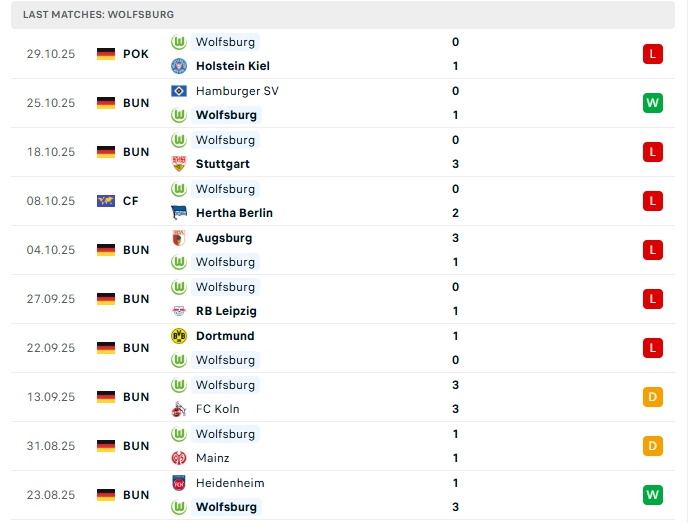Viewport: 688px width, 523px height.
Task: Click the Hertha Berlin club logo
Action: point(179,213)
